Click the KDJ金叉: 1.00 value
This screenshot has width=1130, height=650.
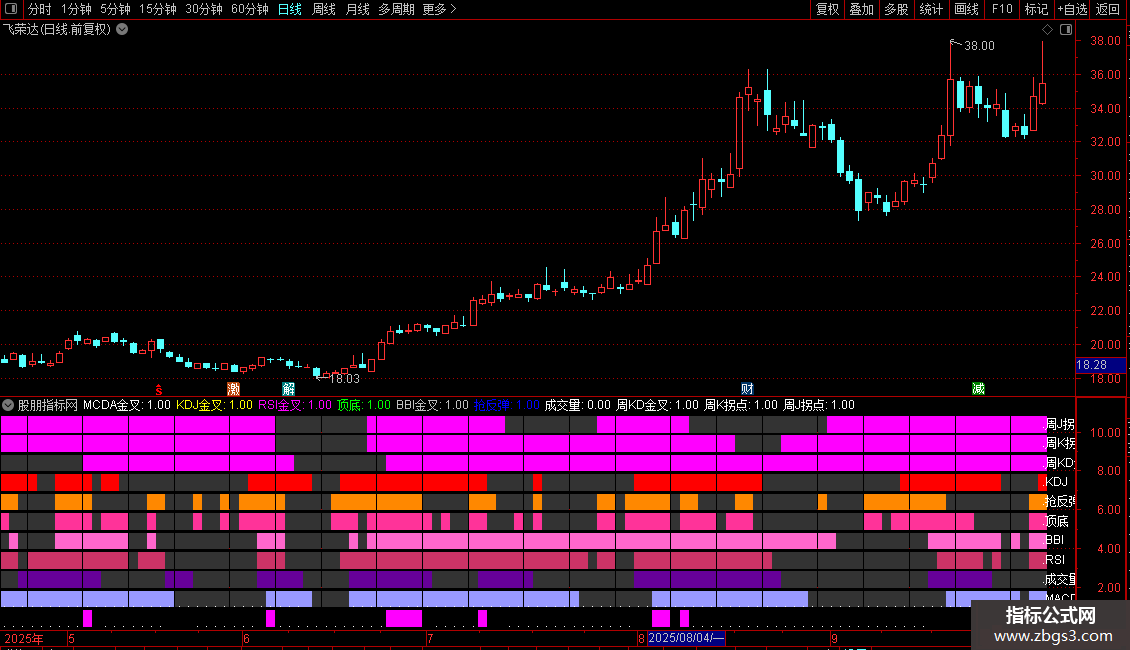click(x=214, y=405)
